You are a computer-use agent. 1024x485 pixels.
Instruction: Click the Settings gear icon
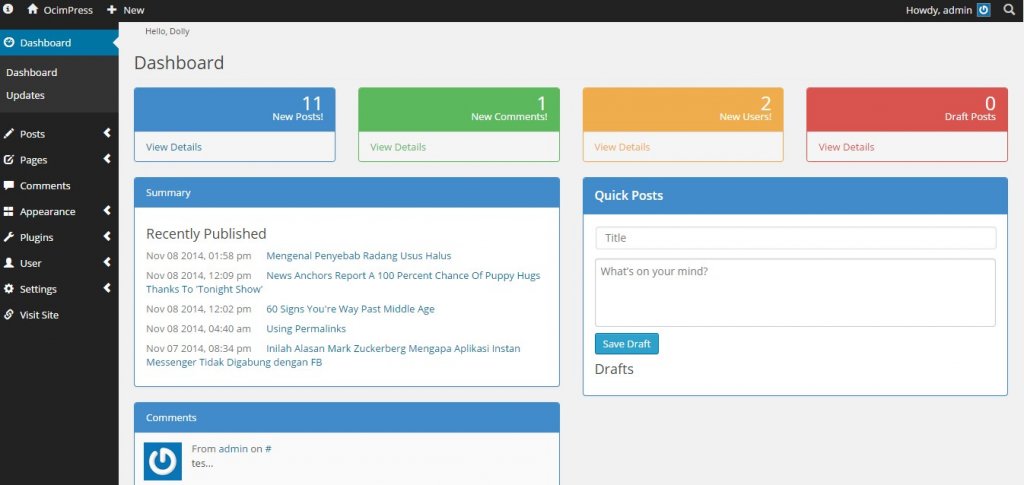[x=8, y=289]
